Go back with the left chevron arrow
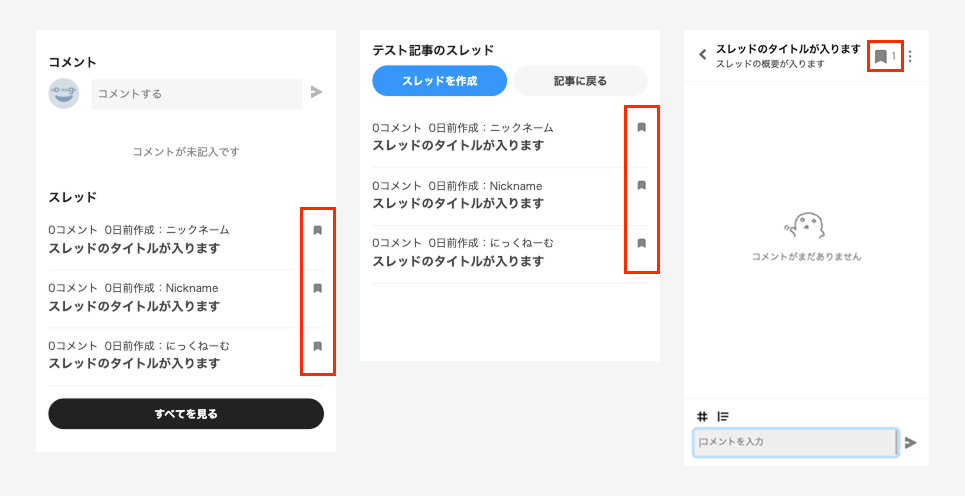Screen dimensions: 965x496 click(x=702, y=55)
